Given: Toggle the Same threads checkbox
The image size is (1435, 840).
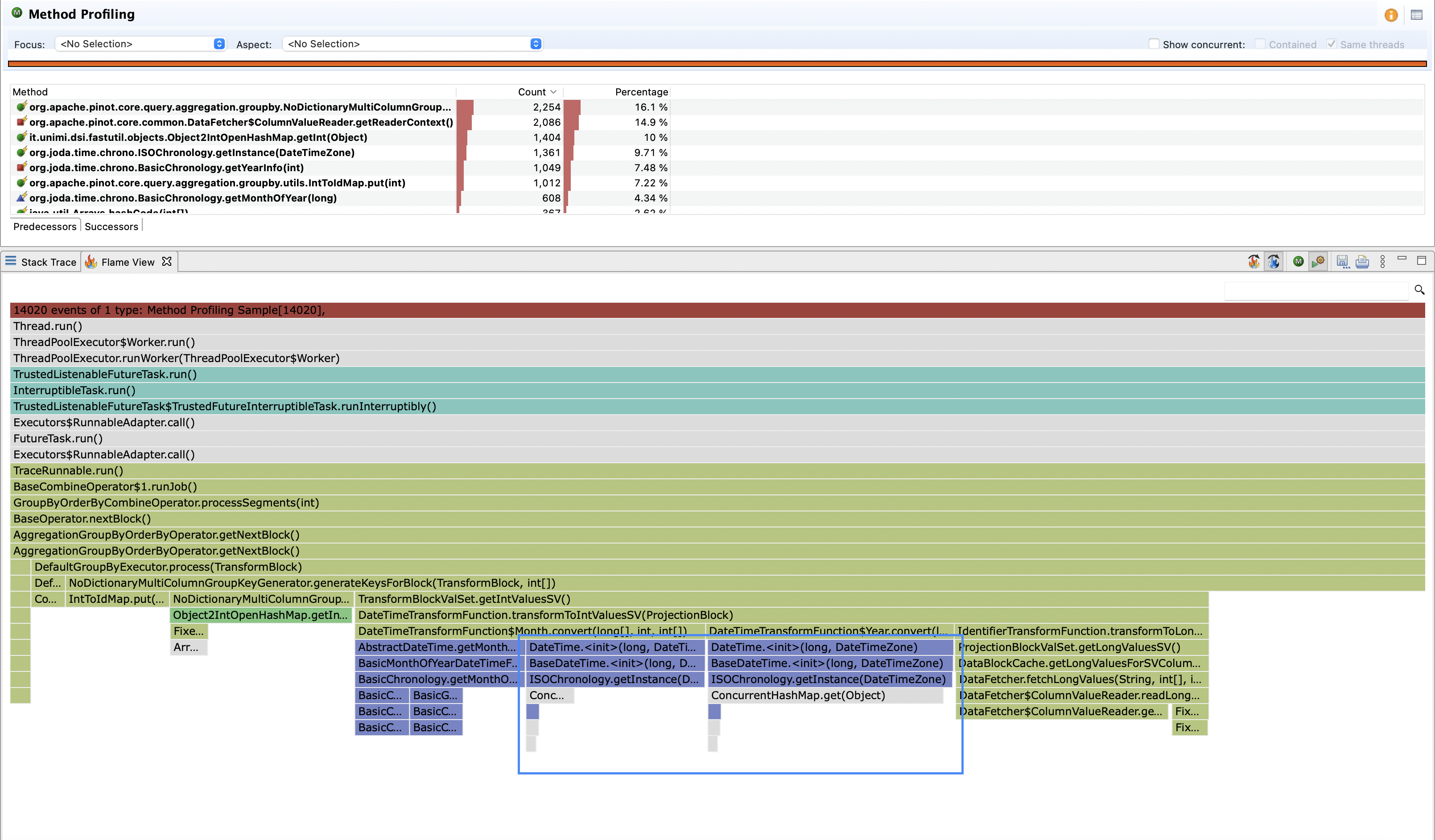Looking at the screenshot, I should coord(1332,44).
